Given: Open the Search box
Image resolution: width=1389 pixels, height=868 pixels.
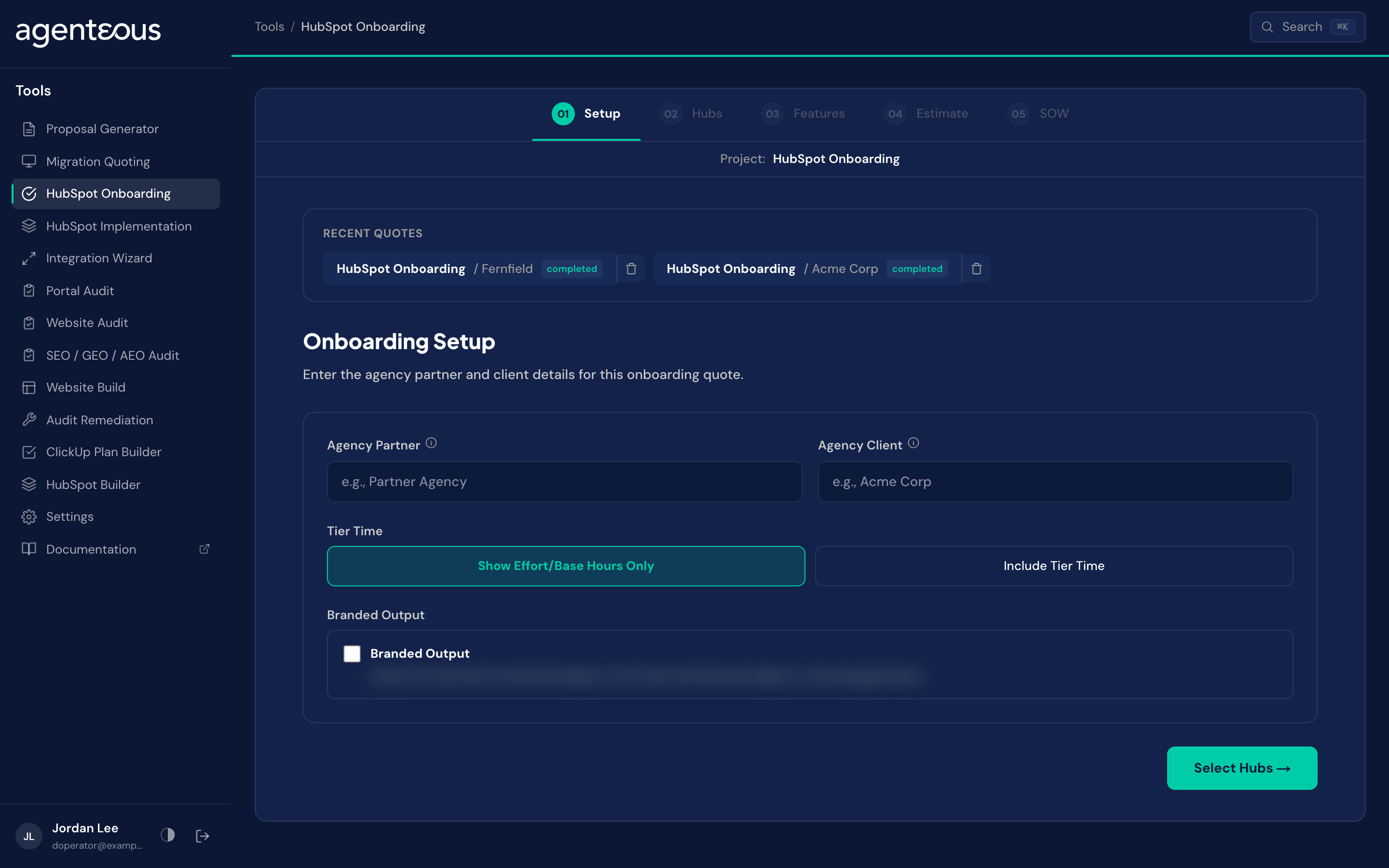Looking at the screenshot, I should [1307, 27].
